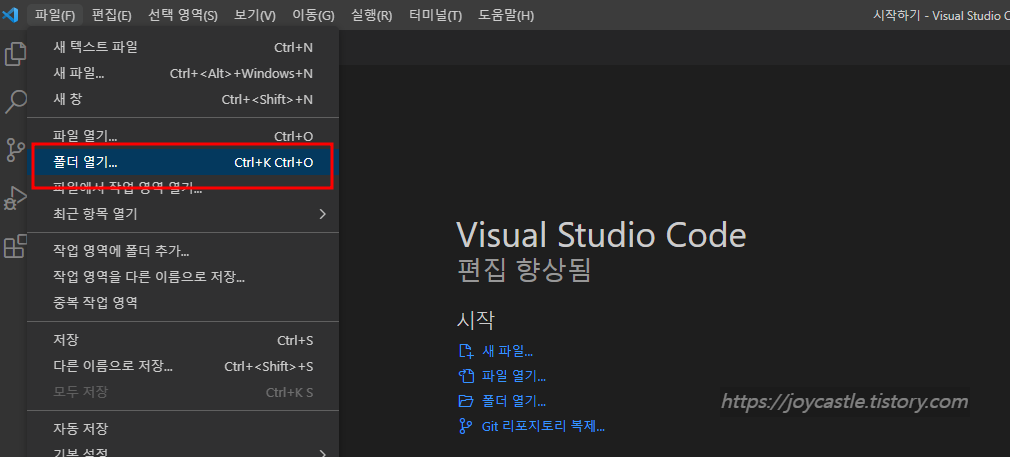Choose 새 파일... with Ctrl+Alt+Windows+N shortcut

183,73
